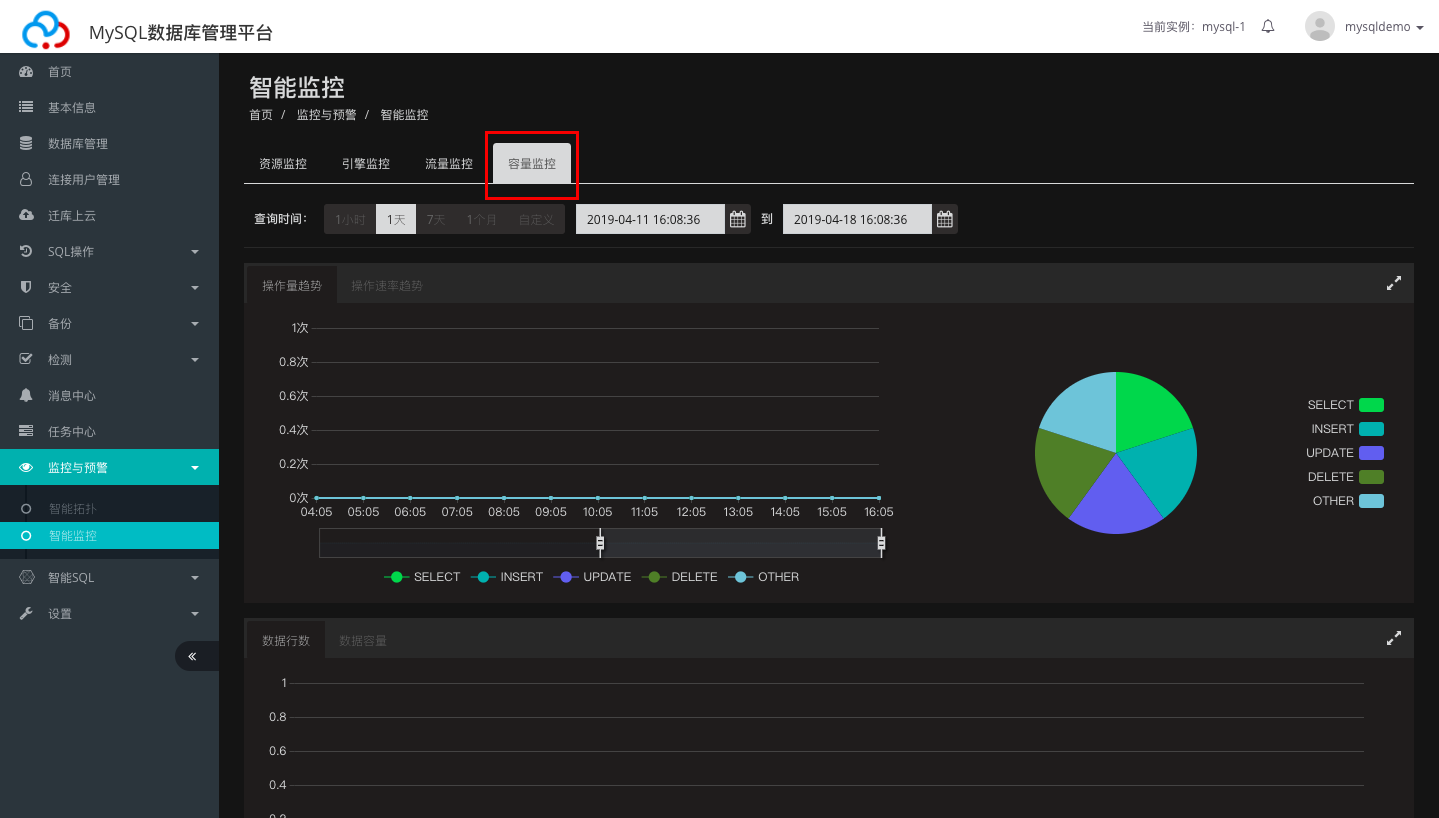Select the 智能拓扑 radio item in sidebar
Image resolution: width=1439 pixels, height=818 pixels.
(27, 509)
